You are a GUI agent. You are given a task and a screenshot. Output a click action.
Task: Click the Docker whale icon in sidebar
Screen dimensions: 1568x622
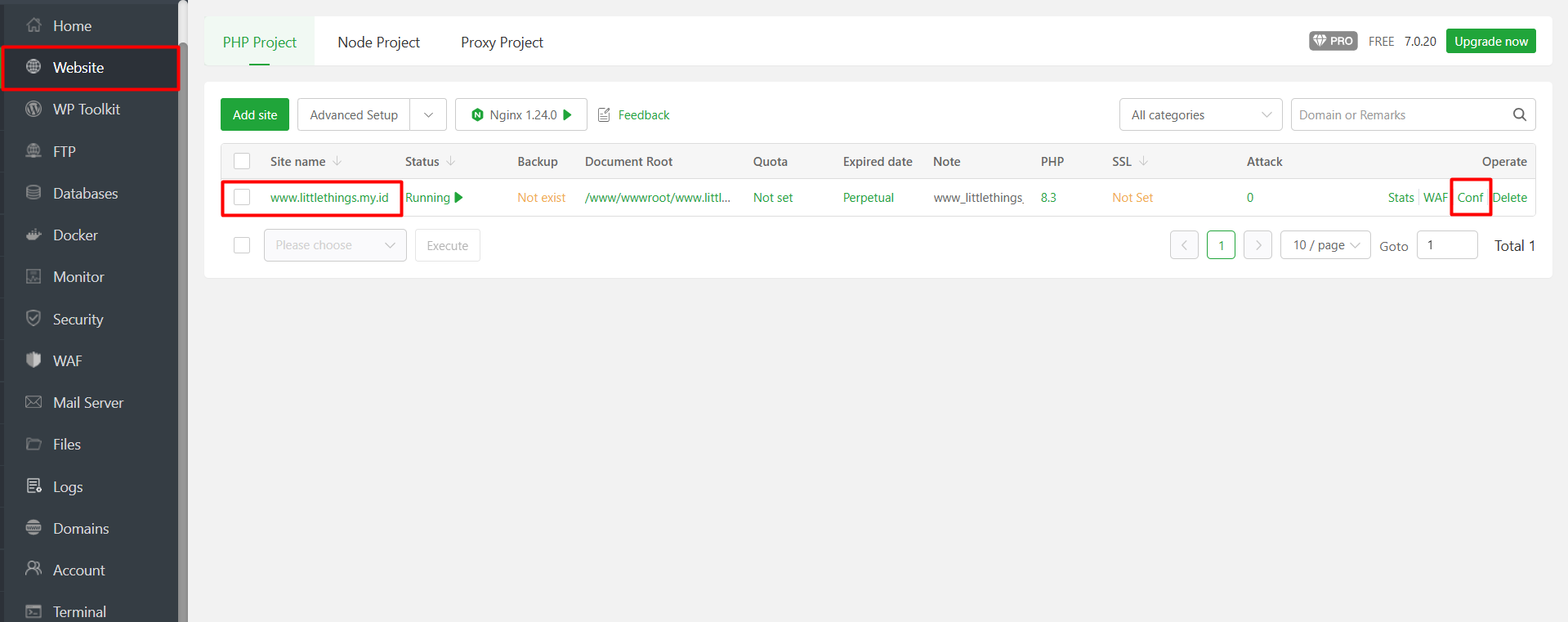tap(34, 235)
